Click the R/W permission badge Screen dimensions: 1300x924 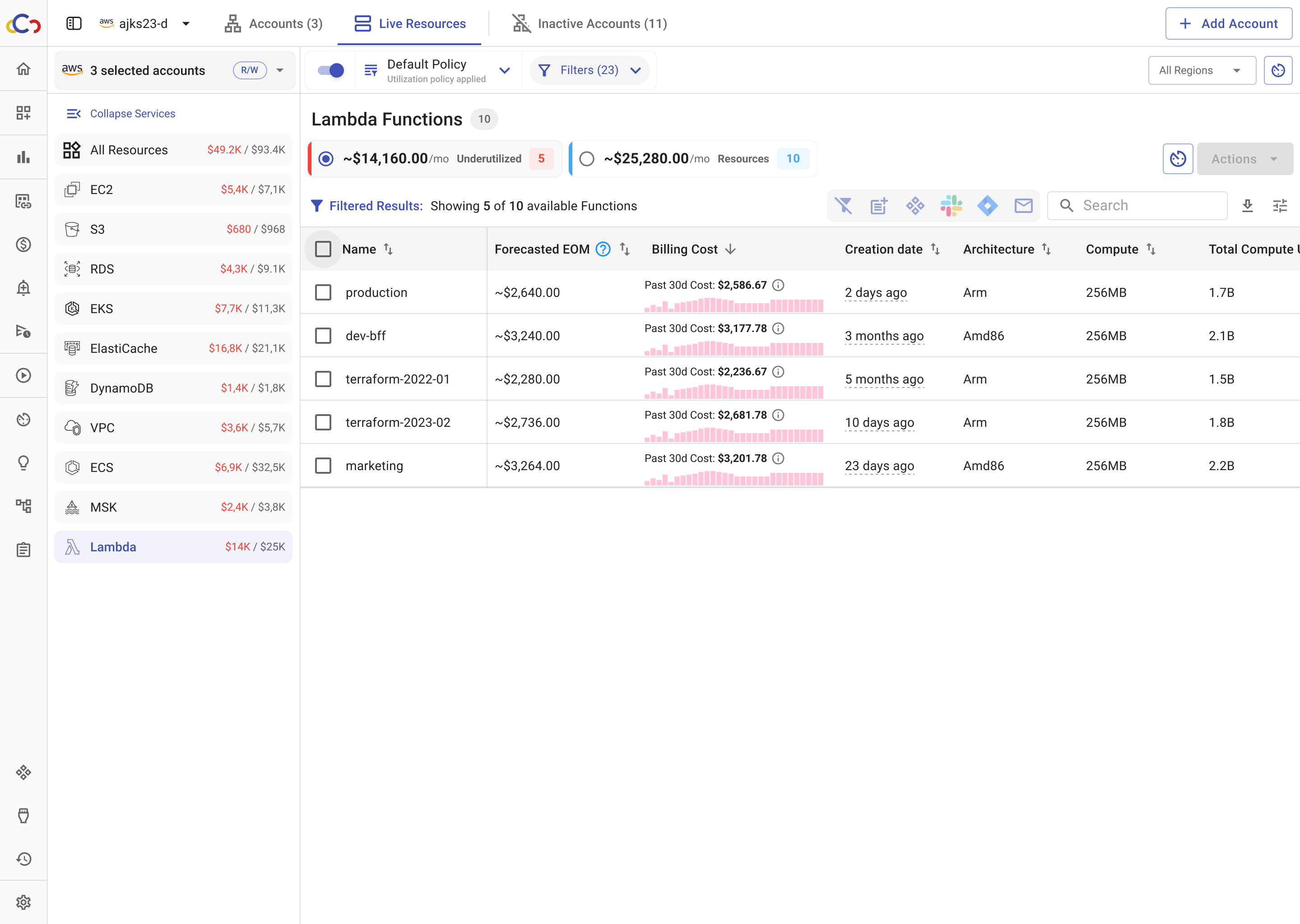pyautogui.click(x=249, y=70)
